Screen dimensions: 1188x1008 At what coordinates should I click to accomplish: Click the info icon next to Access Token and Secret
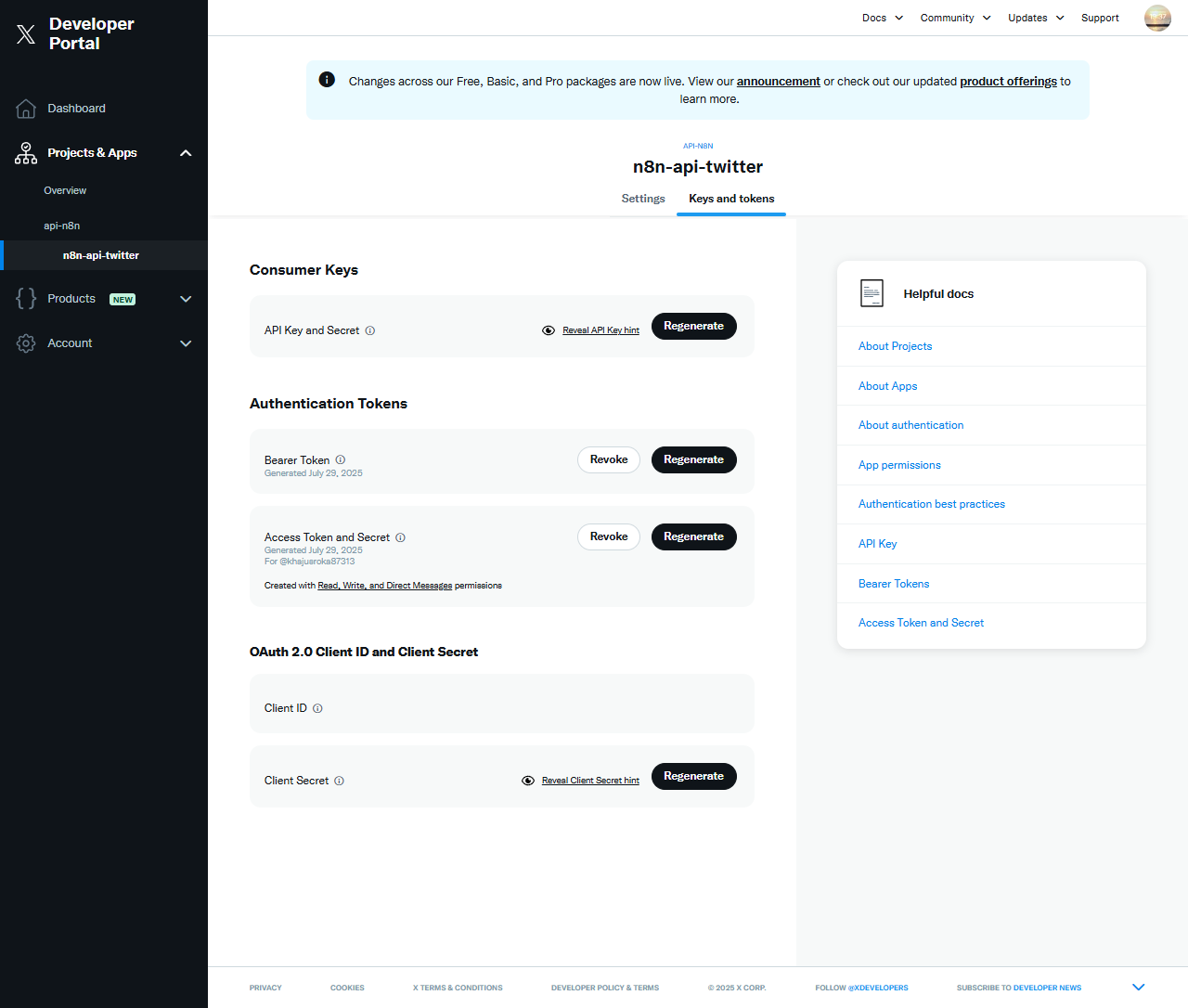click(401, 537)
